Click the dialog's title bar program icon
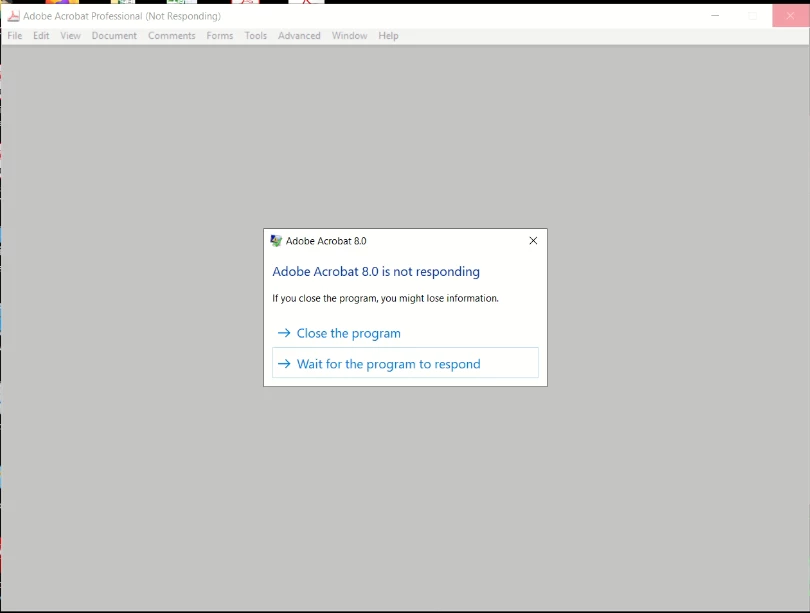 (276, 241)
